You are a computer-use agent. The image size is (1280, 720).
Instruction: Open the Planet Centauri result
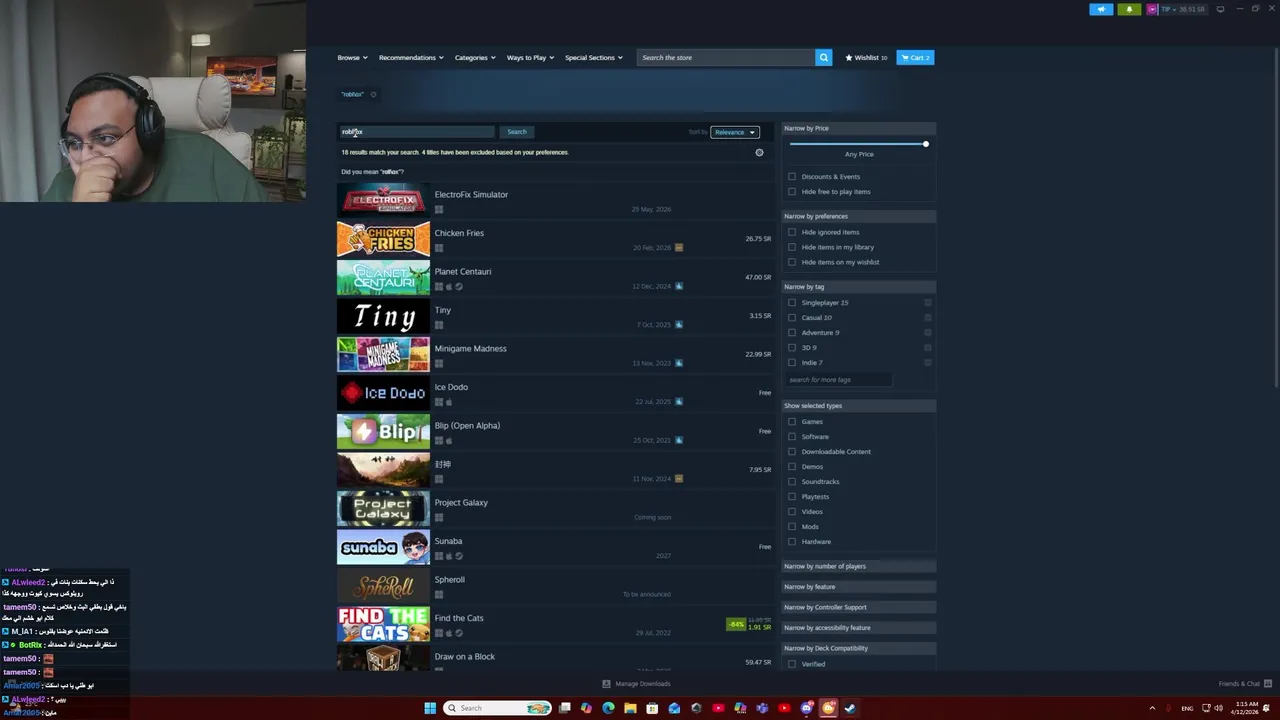555,277
